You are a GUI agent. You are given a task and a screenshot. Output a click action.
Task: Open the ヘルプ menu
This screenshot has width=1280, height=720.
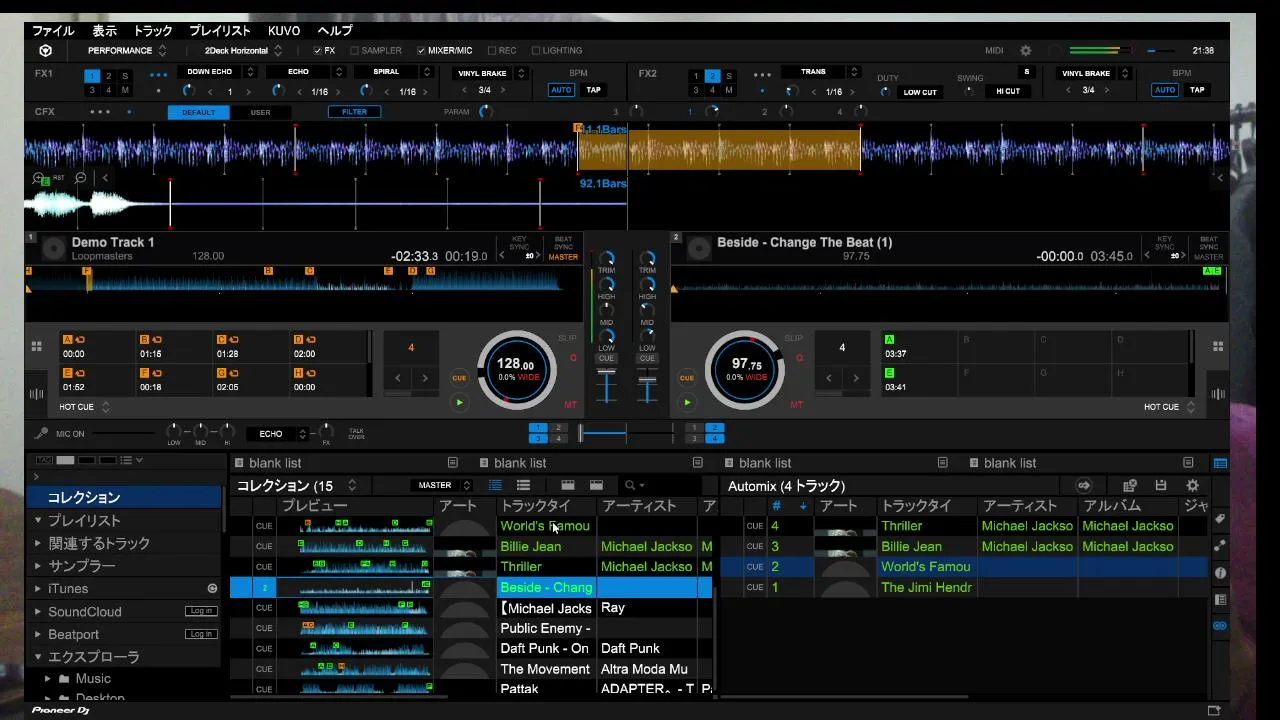[x=335, y=31]
